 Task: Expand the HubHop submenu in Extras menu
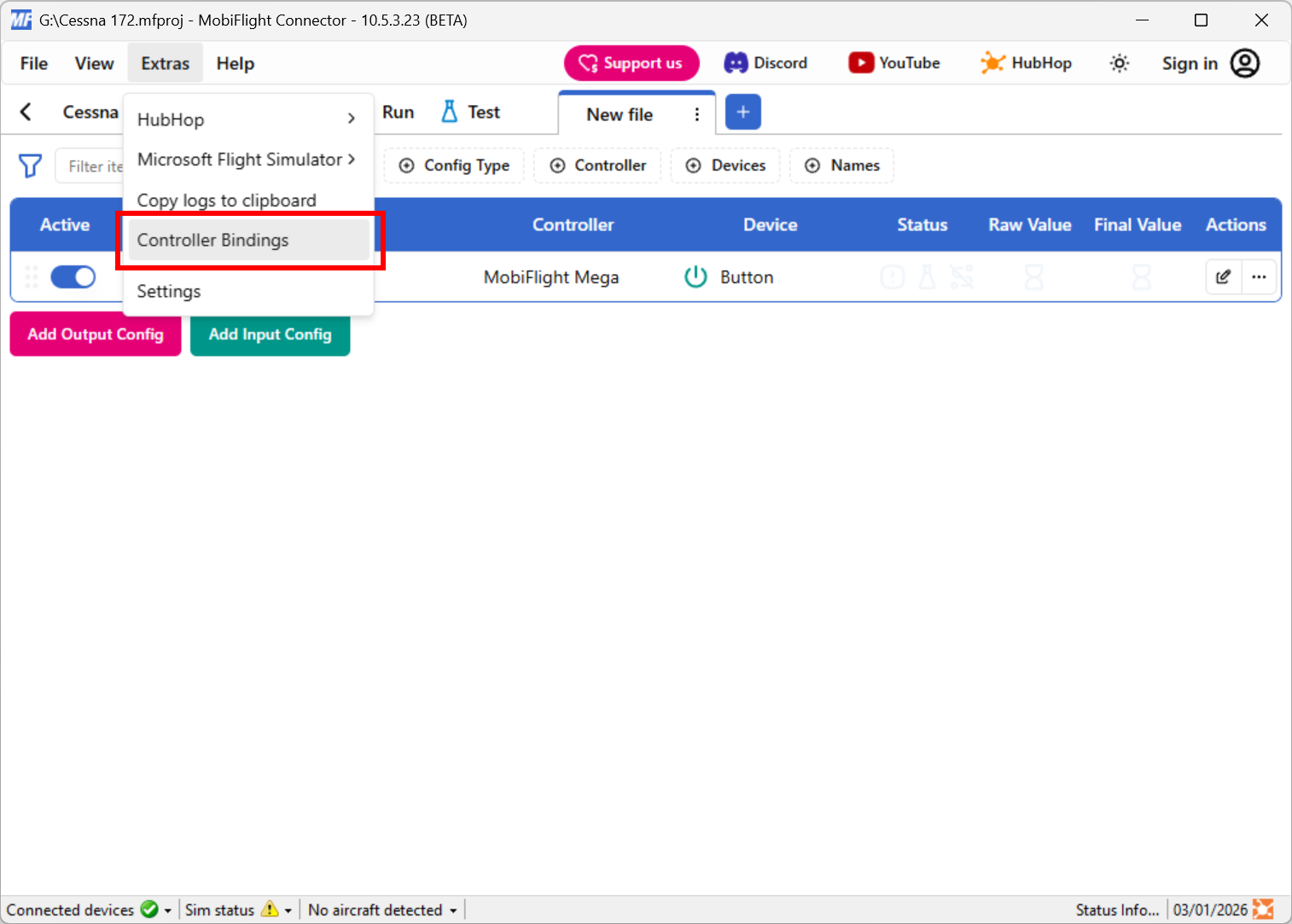click(x=247, y=119)
